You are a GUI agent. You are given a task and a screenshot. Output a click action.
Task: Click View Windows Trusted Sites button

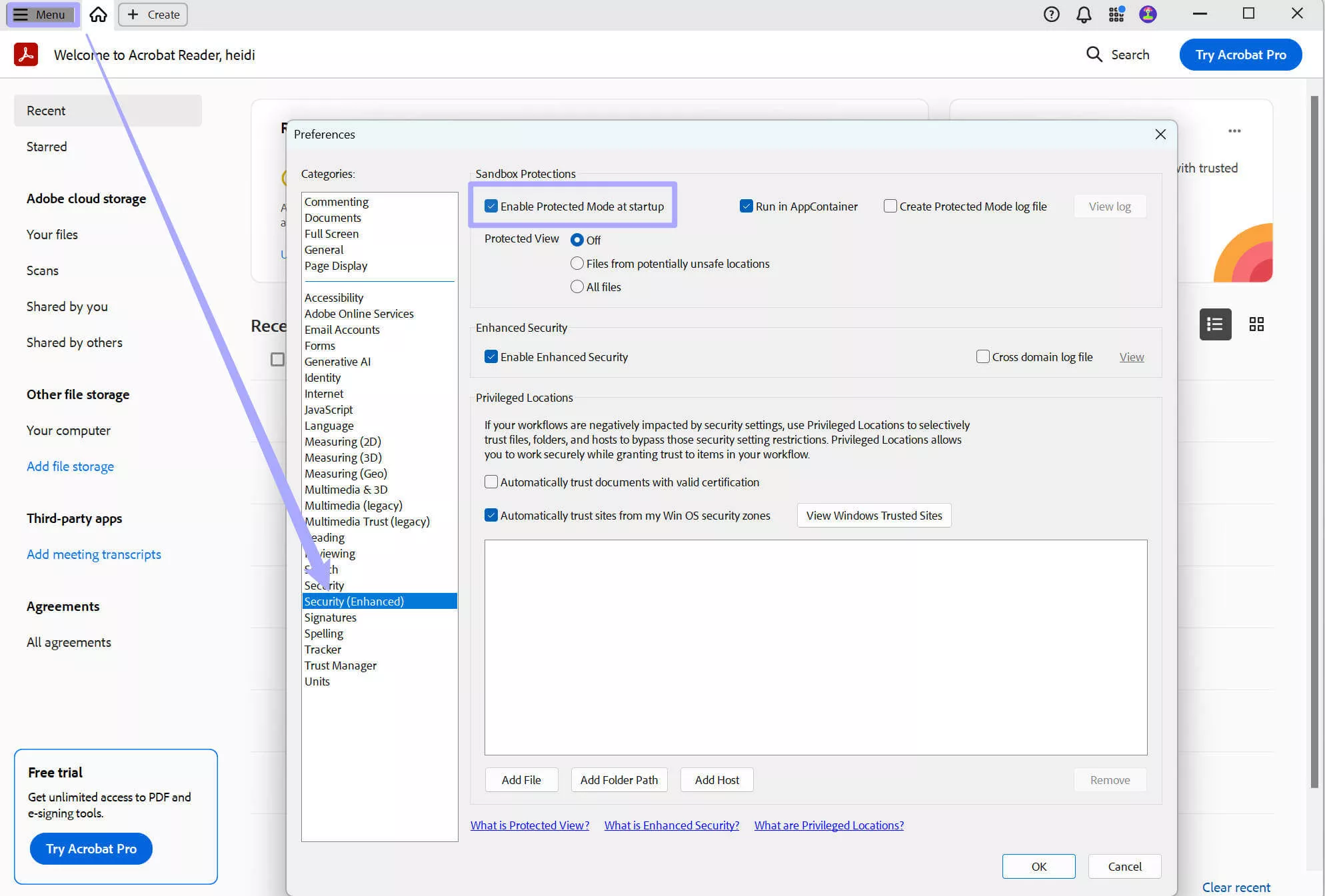tap(874, 515)
